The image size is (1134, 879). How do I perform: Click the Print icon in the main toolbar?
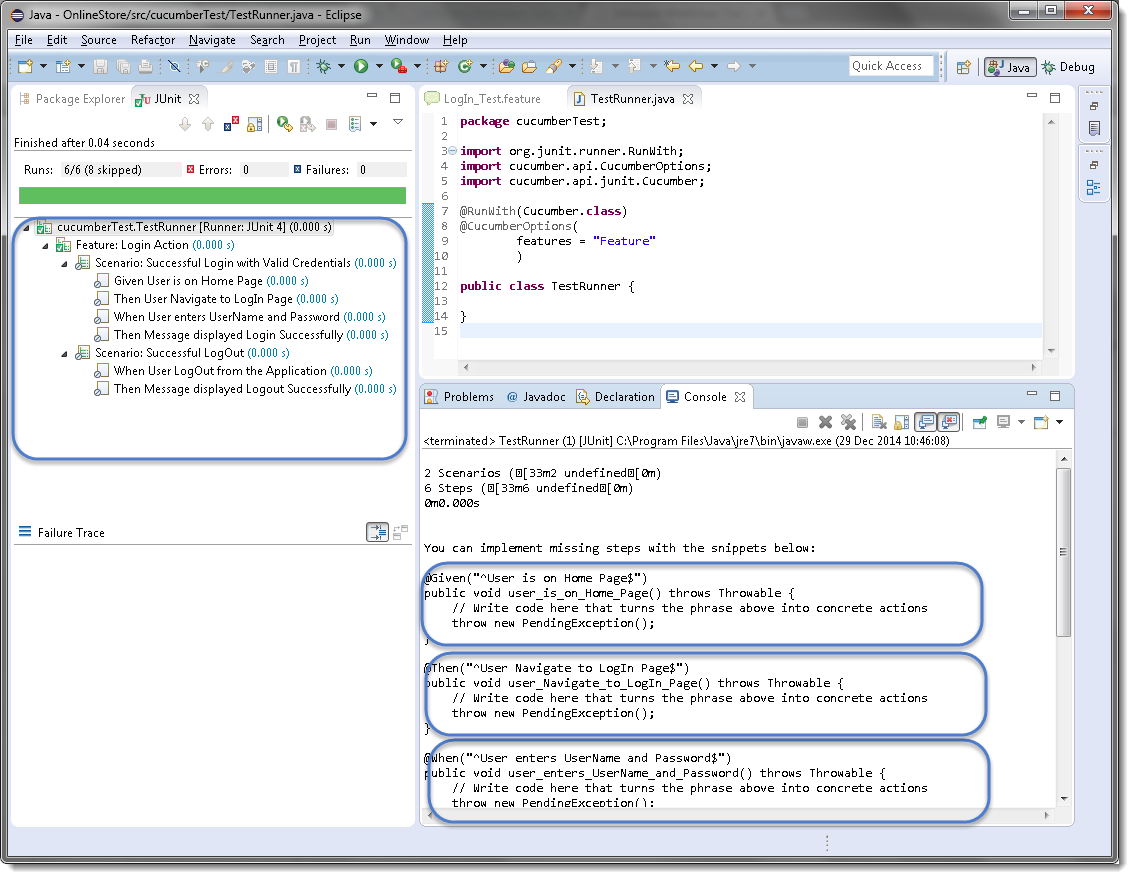[x=145, y=67]
